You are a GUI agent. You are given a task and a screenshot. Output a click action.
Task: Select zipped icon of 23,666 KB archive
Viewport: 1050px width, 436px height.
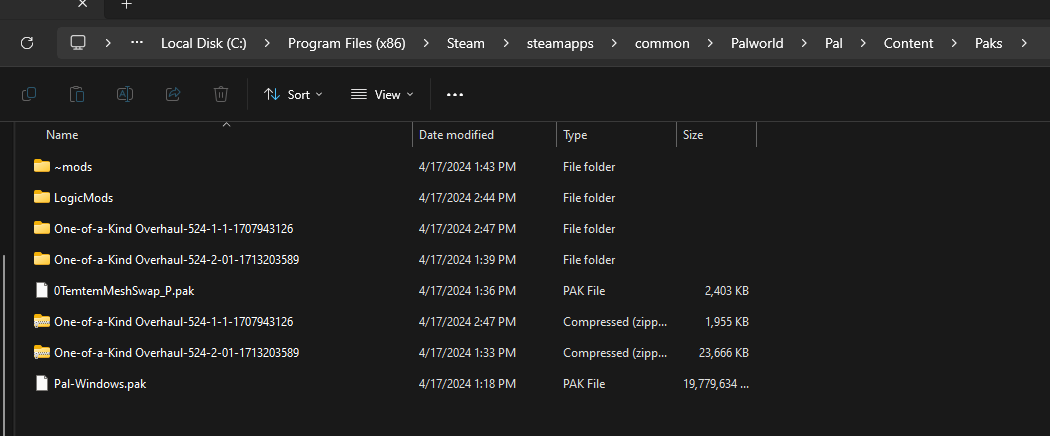42,352
